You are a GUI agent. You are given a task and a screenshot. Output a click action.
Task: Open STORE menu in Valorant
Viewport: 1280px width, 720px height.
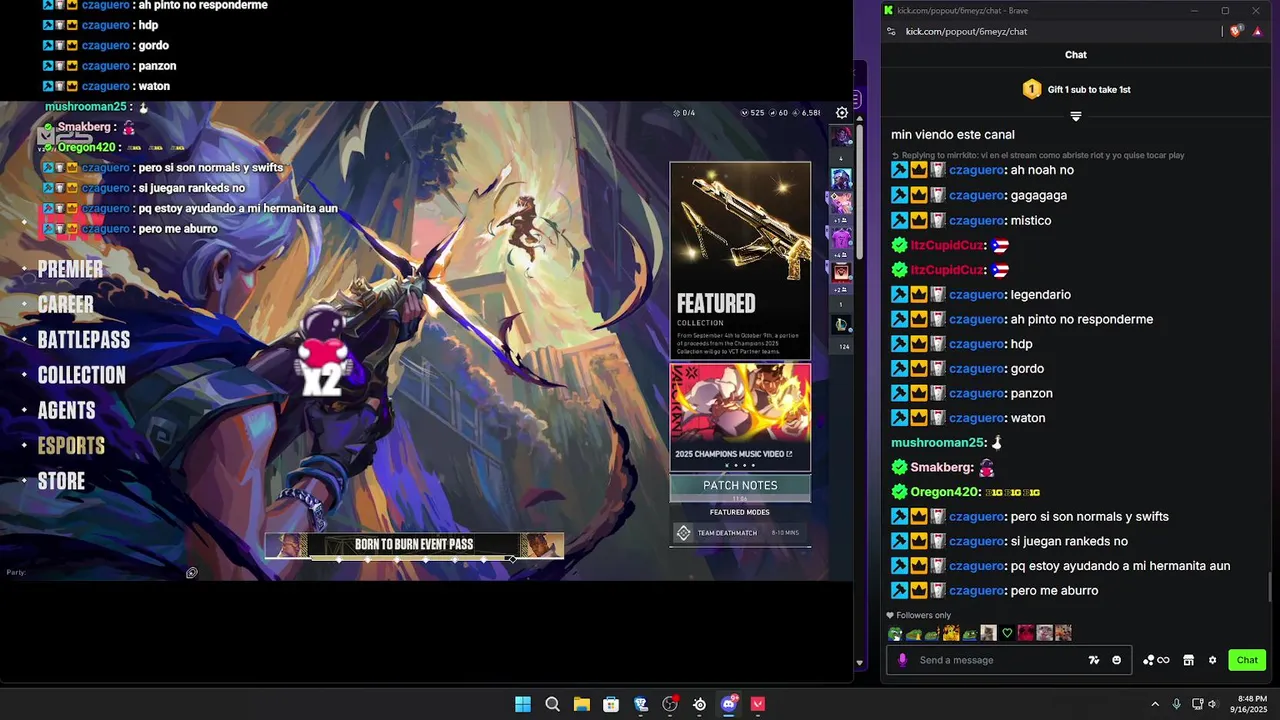pyautogui.click(x=61, y=481)
